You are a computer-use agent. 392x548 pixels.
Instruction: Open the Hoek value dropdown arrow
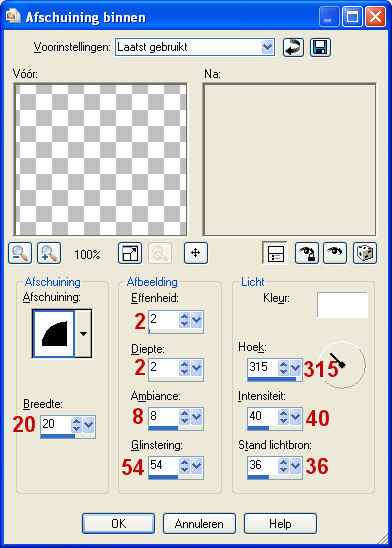(x=296, y=367)
